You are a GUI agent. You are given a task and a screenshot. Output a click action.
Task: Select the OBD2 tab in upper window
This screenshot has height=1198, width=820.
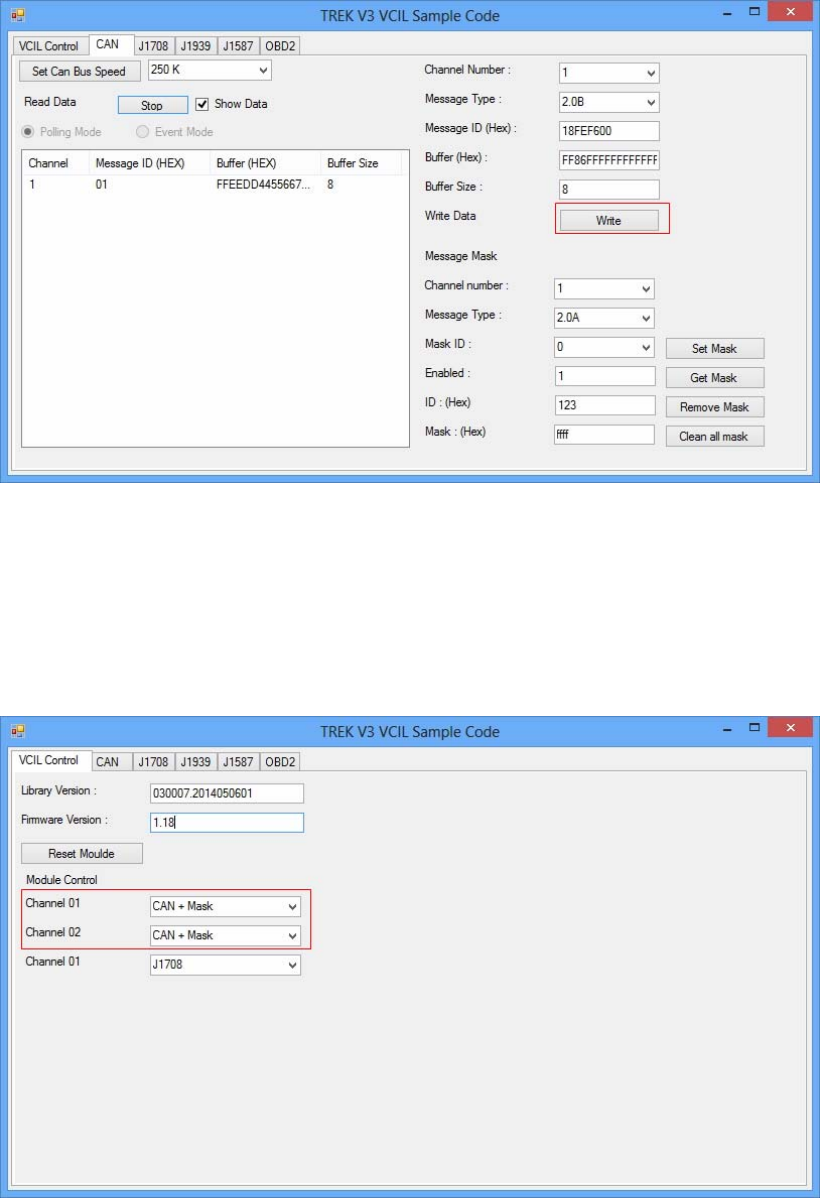[x=280, y=46]
